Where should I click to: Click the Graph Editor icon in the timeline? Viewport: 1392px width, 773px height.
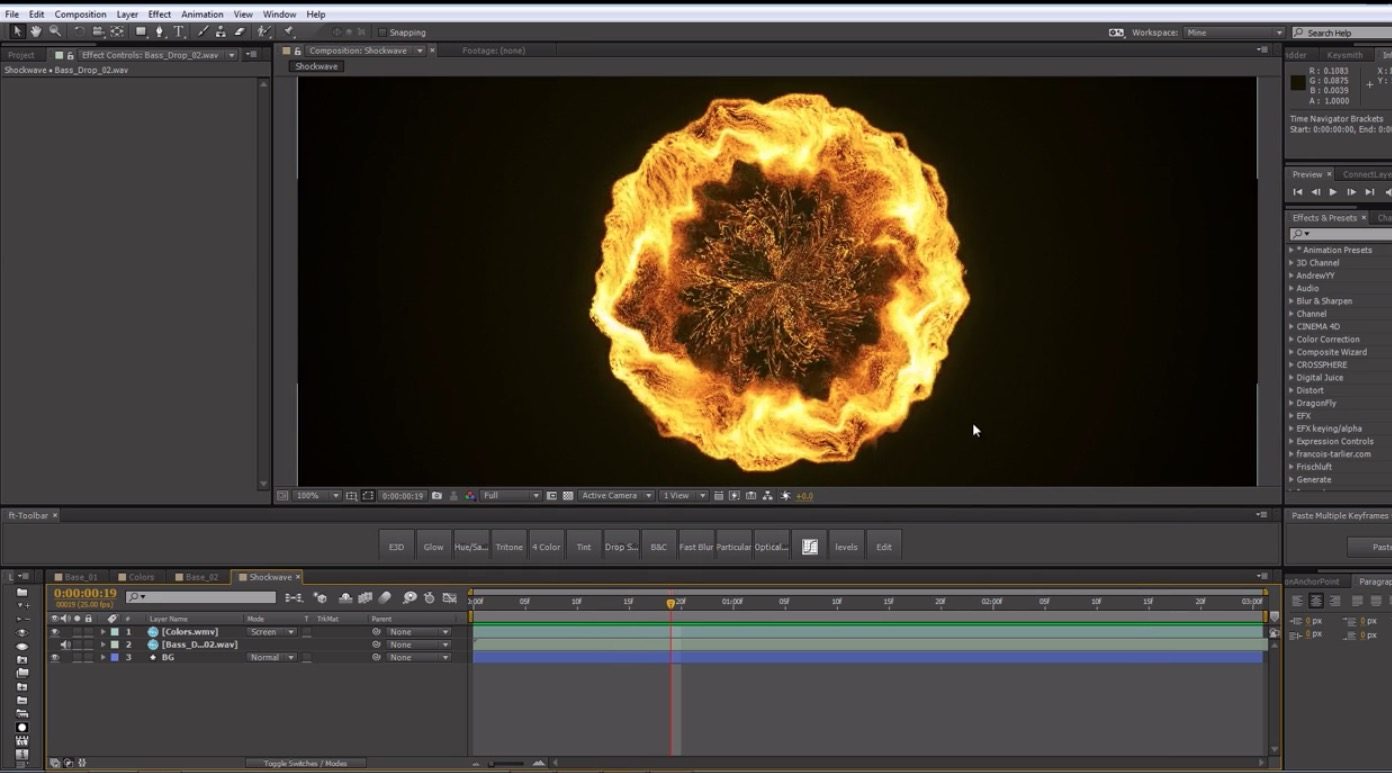[450, 598]
